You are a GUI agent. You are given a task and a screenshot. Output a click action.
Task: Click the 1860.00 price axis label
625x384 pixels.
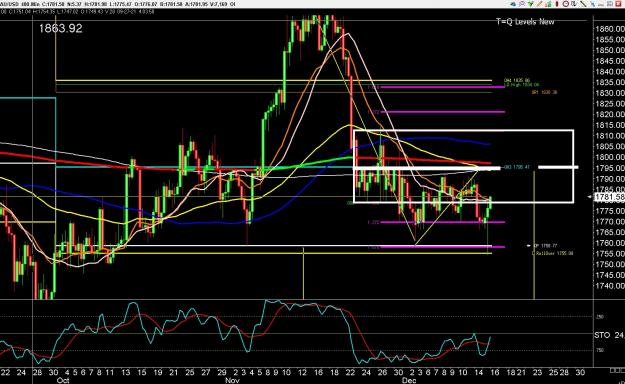[x=609, y=29]
